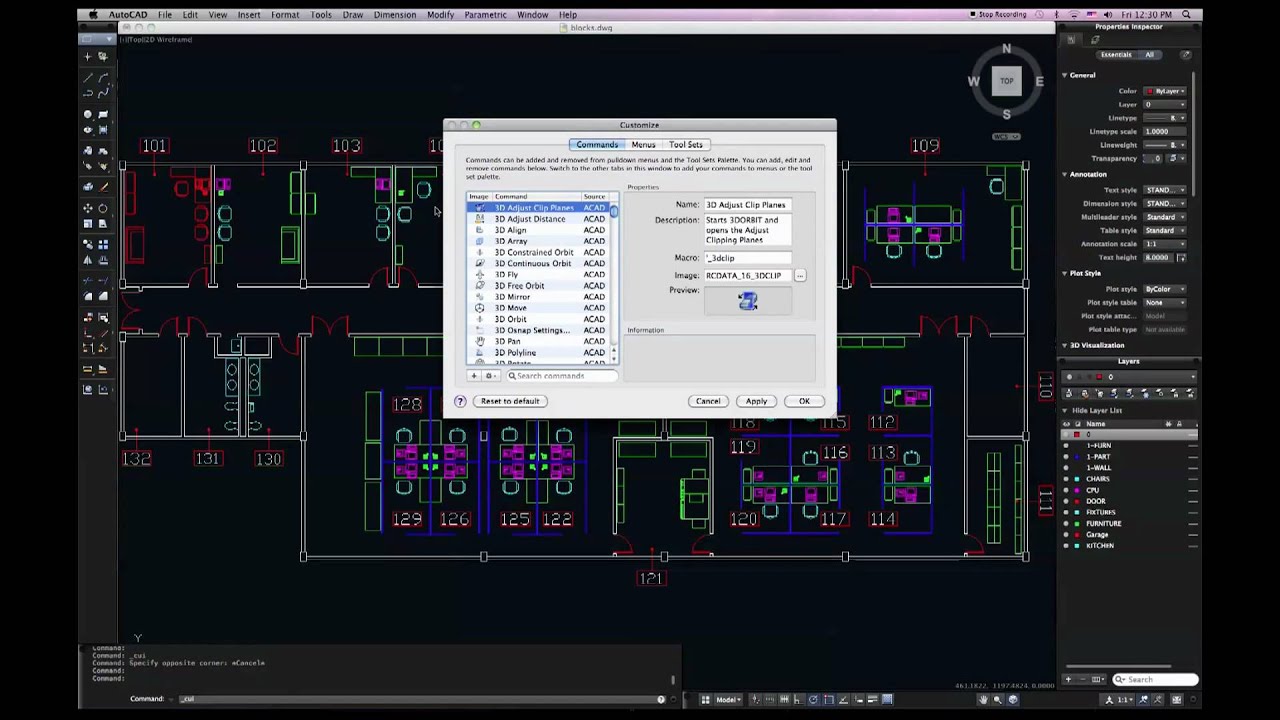Open Customize dialog help
Viewport: 1280px width, 720px height.
460,401
